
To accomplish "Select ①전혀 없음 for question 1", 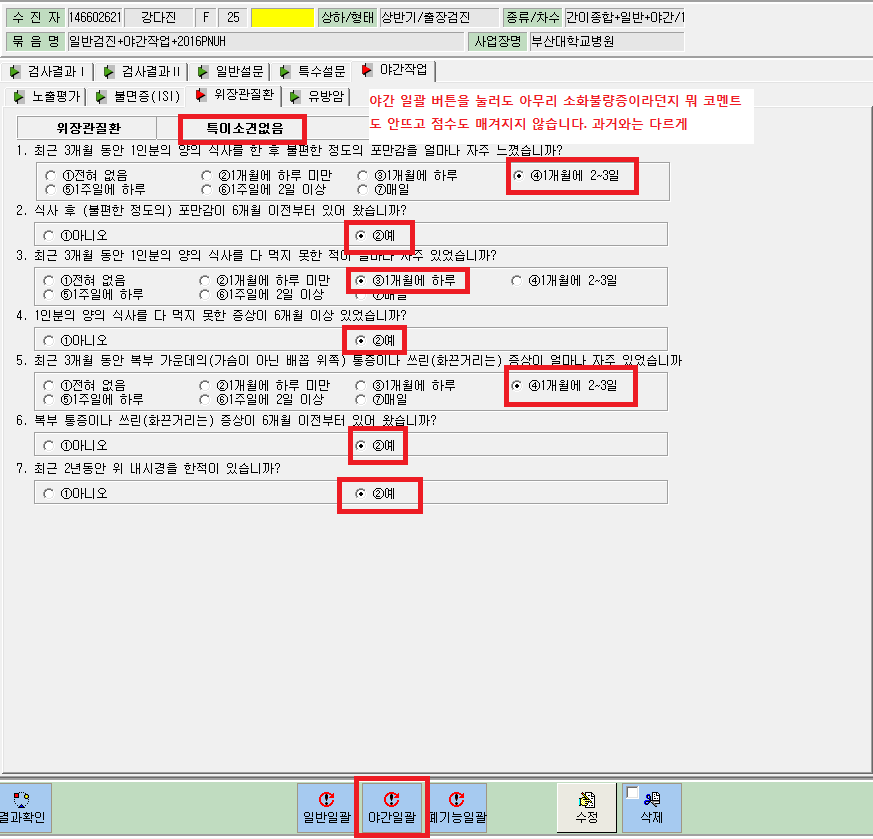I will click(x=51, y=176).
